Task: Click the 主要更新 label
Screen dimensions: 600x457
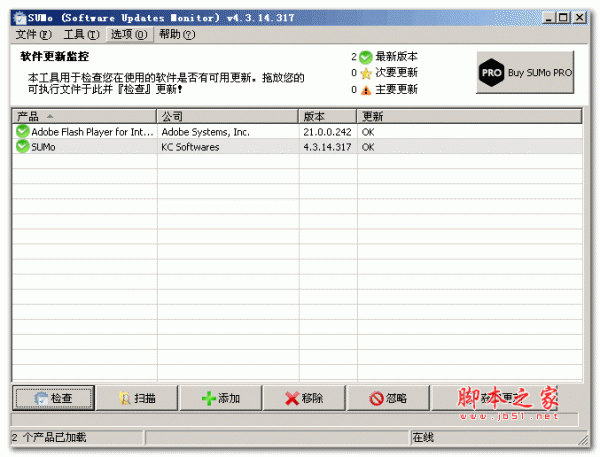Action: click(x=396, y=89)
